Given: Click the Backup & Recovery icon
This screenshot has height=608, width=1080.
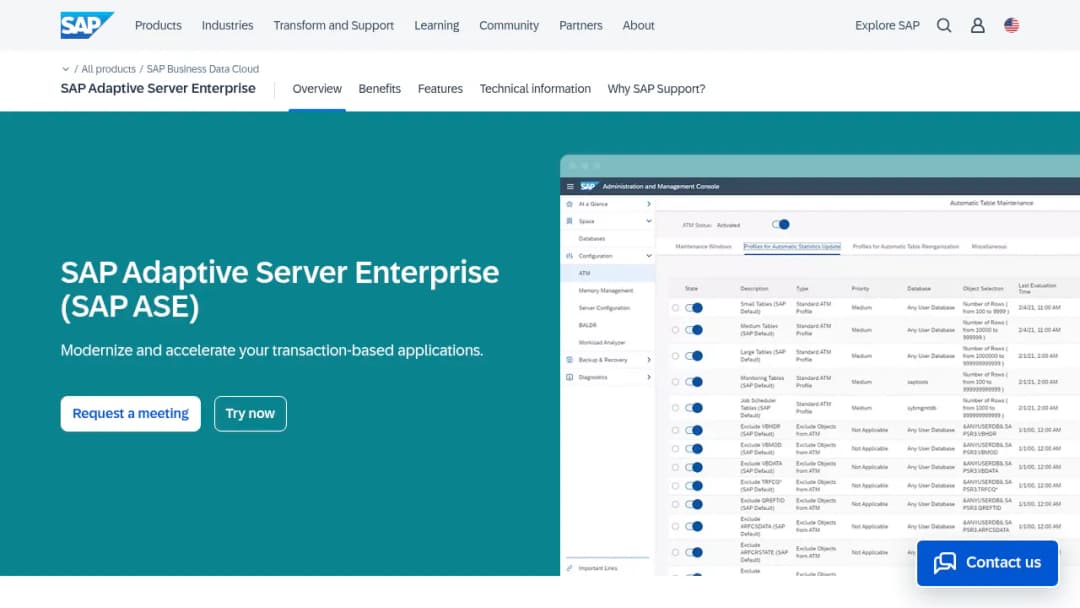Looking at the screenshot, I should point(570,360).
